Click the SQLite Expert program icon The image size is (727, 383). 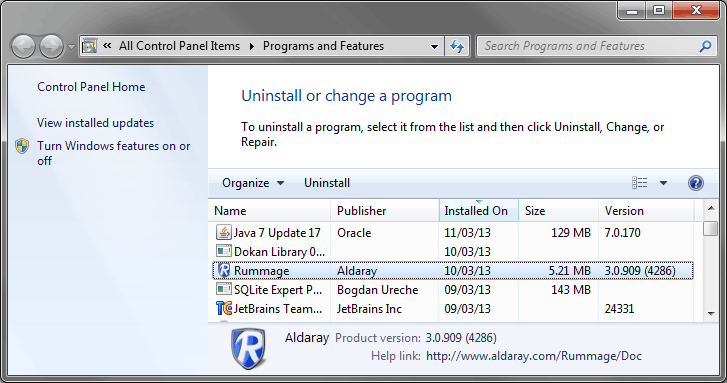tap(224, 289)
